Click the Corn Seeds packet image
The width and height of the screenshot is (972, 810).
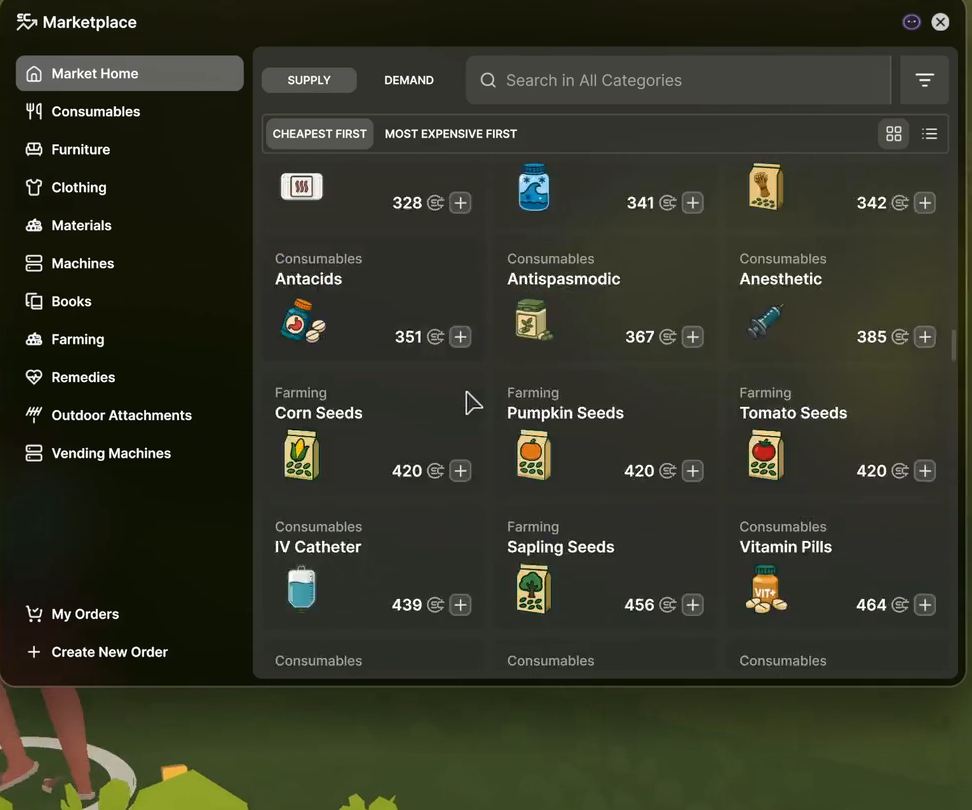[x=301, y=456]
